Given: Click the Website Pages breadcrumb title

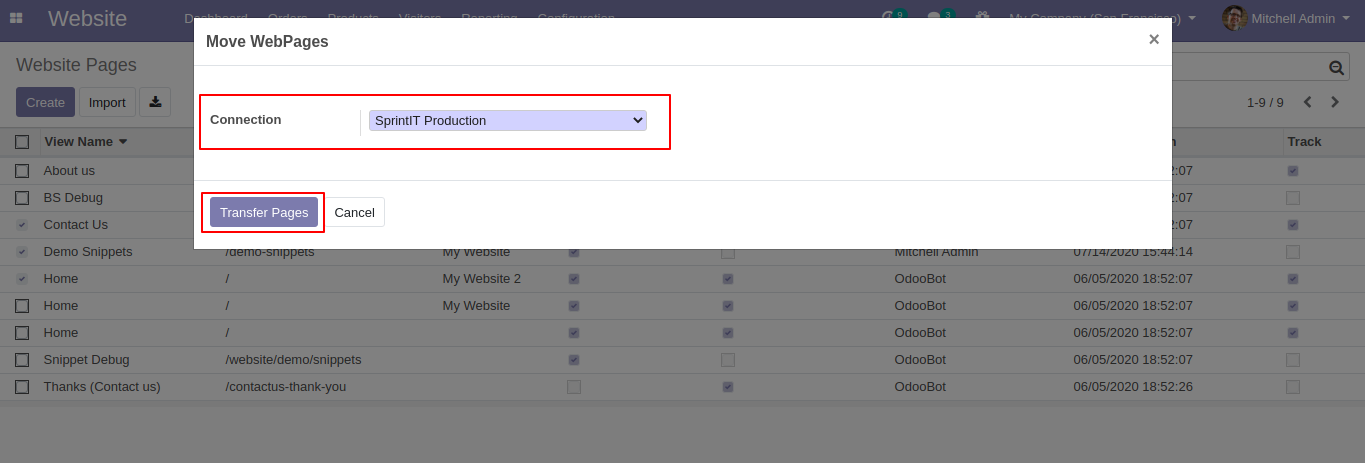Looking at the screenshot, I should click(x=76, y=65).
